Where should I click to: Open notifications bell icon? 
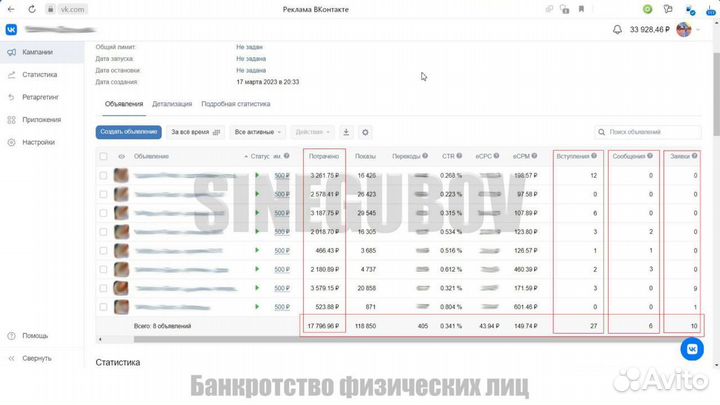click(617, 30)
